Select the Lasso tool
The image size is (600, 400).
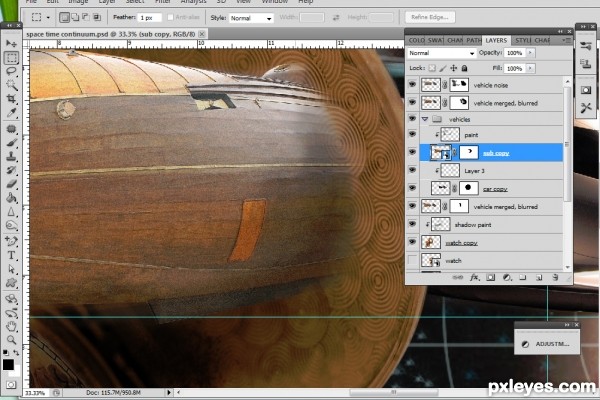pos(11,71)
